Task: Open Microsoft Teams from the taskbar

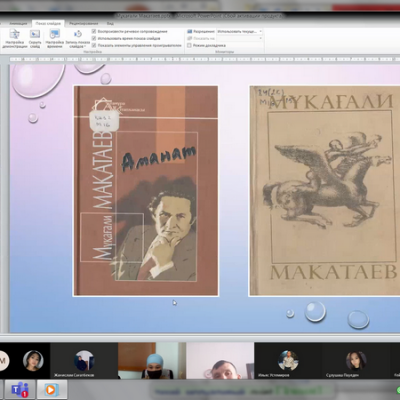Action: [x=19, y=389]
